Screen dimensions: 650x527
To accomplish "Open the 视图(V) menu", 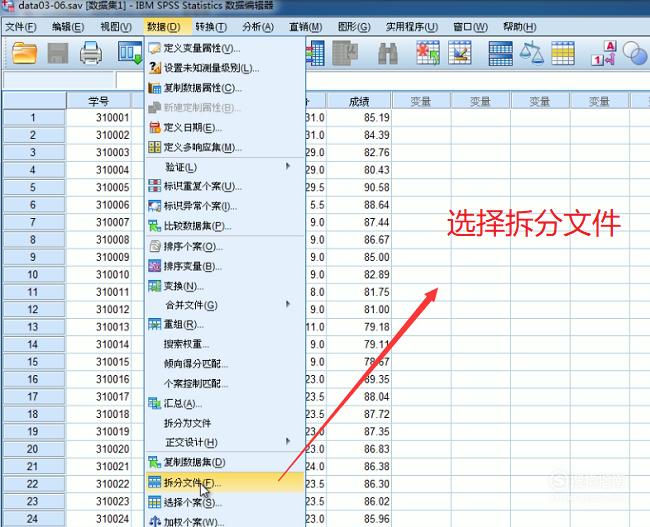I will coord(116,27).
